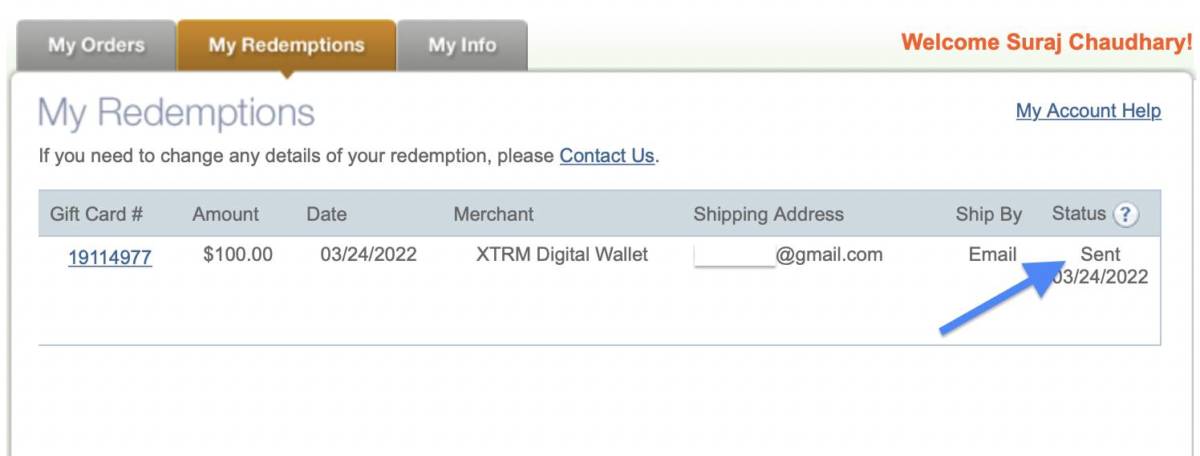Click the Welcome Suraj Chaudhary greeting
The height and width of the screenshot is (456, 1200).
pos(1046,43)
